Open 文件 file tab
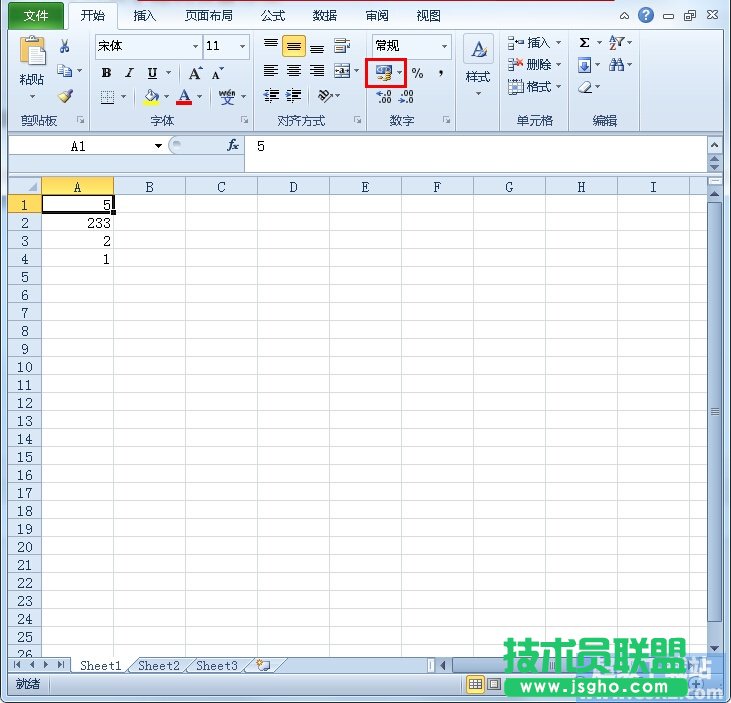 click(36, 16)
